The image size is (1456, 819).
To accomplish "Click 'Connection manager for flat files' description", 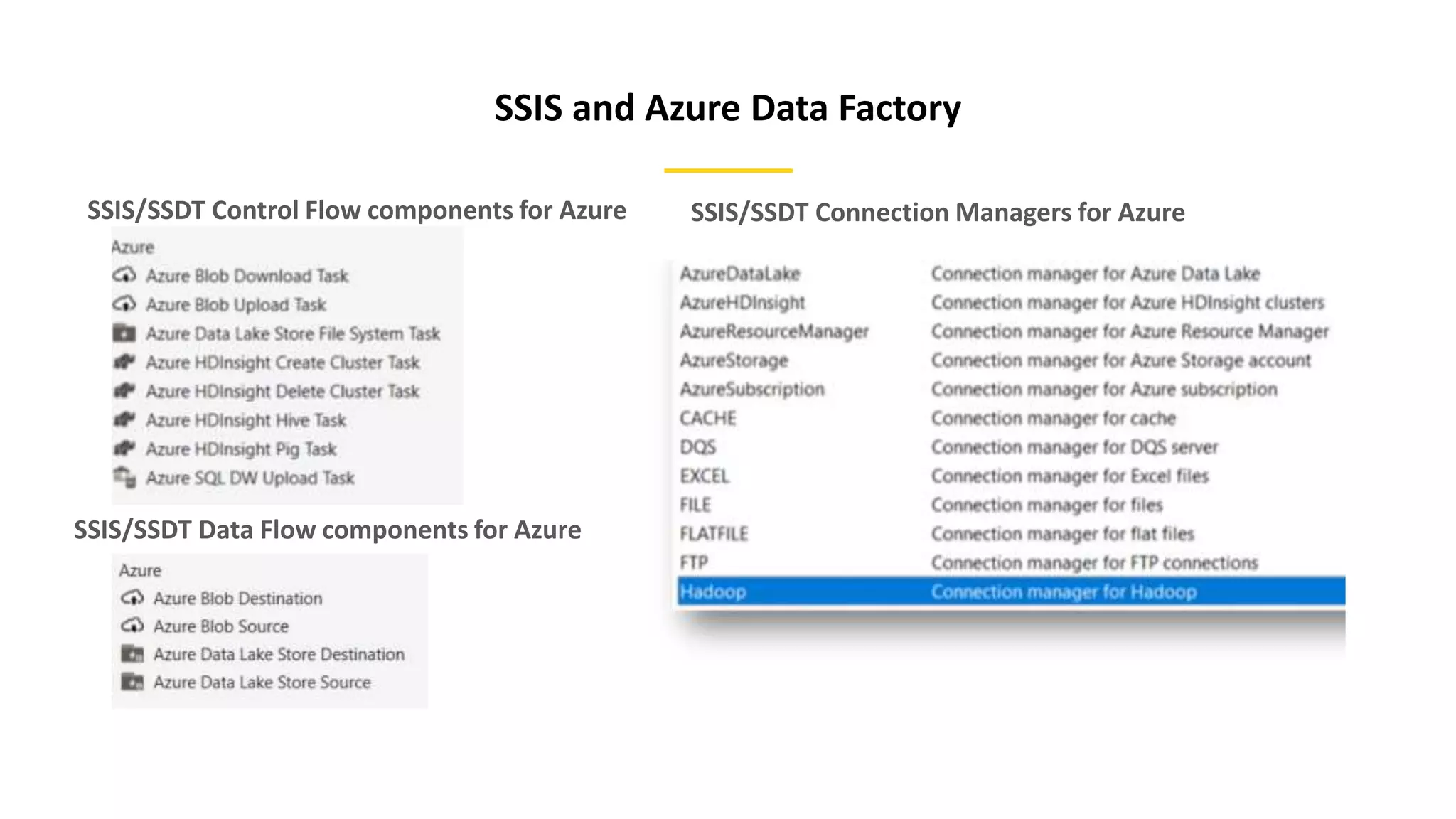I will (1062, 534).
